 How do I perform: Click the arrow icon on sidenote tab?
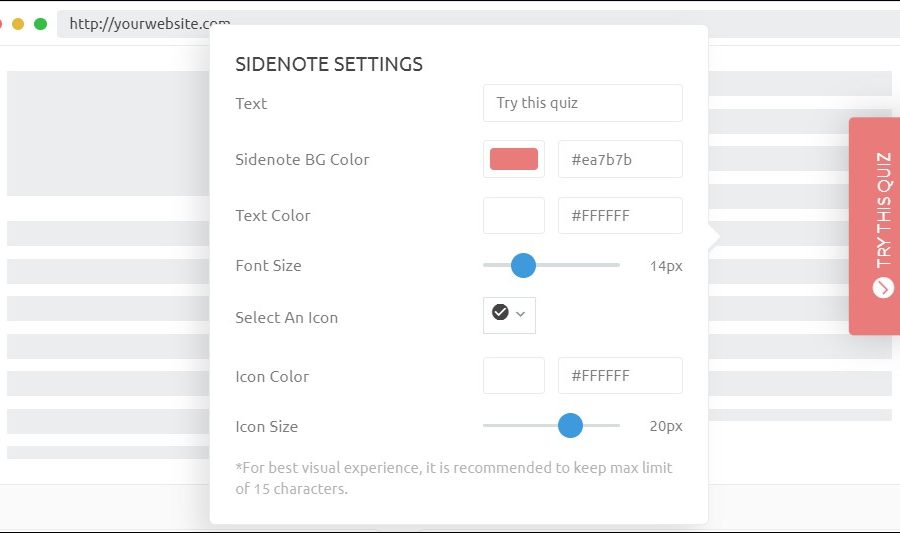(882, 288)
